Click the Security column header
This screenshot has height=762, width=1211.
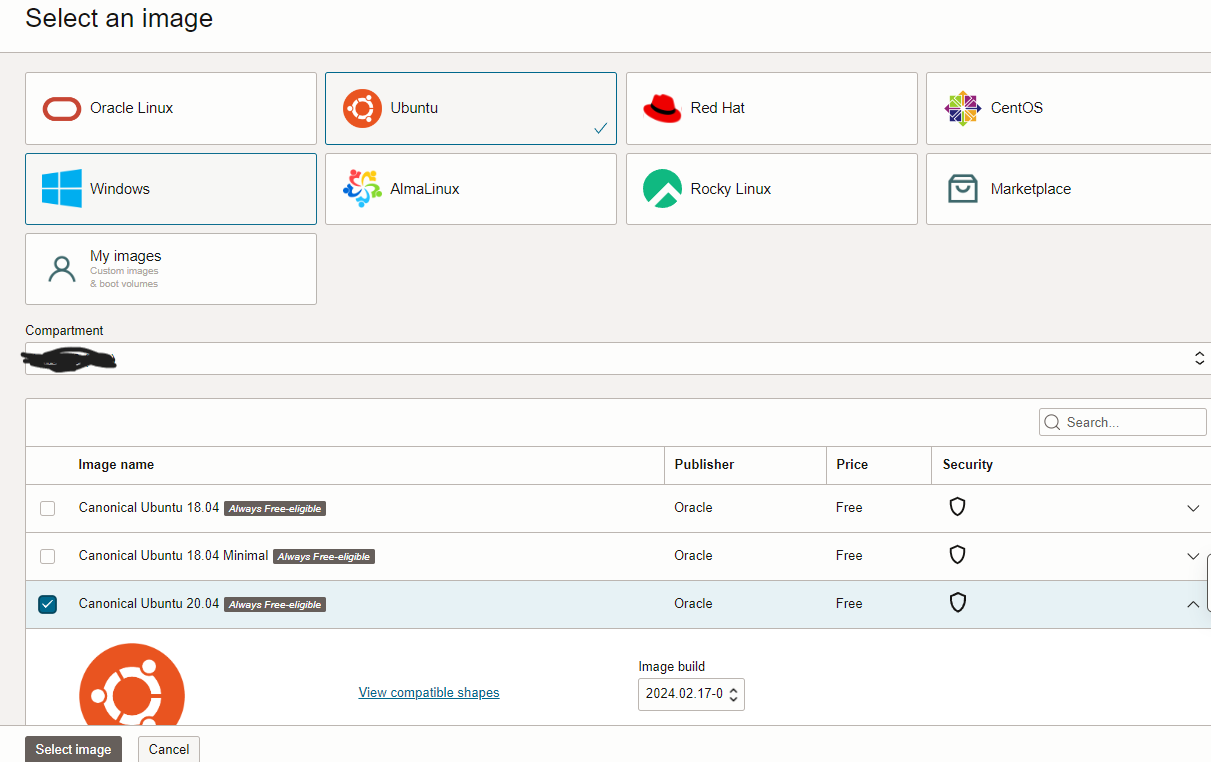coord(967,464)
